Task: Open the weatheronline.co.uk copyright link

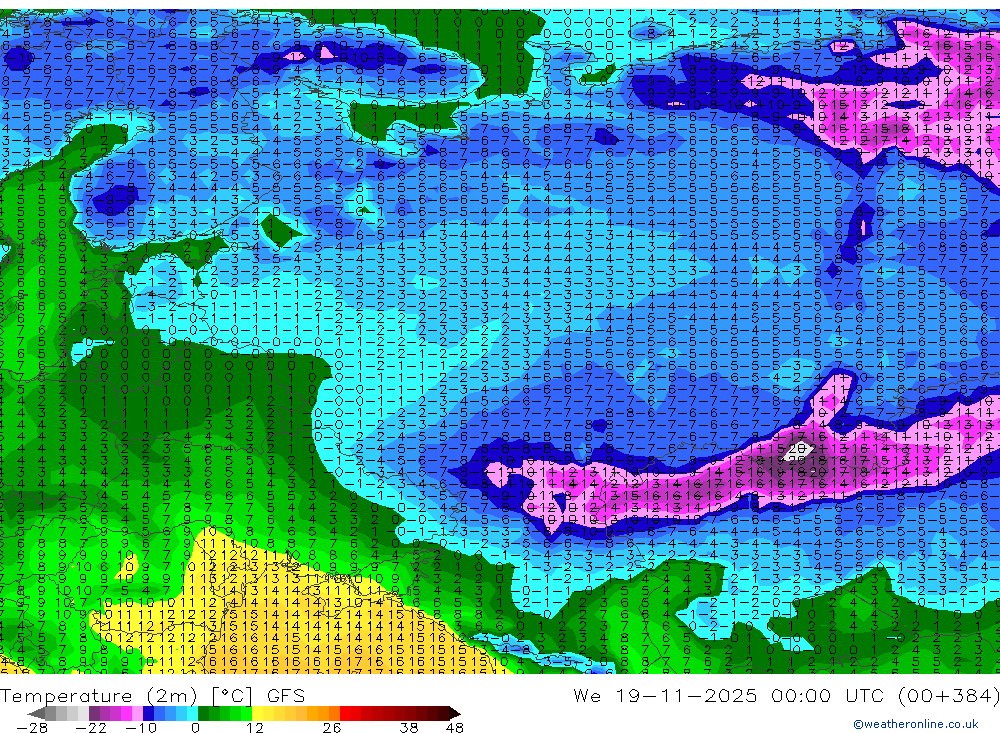Action: coord(916,724)
